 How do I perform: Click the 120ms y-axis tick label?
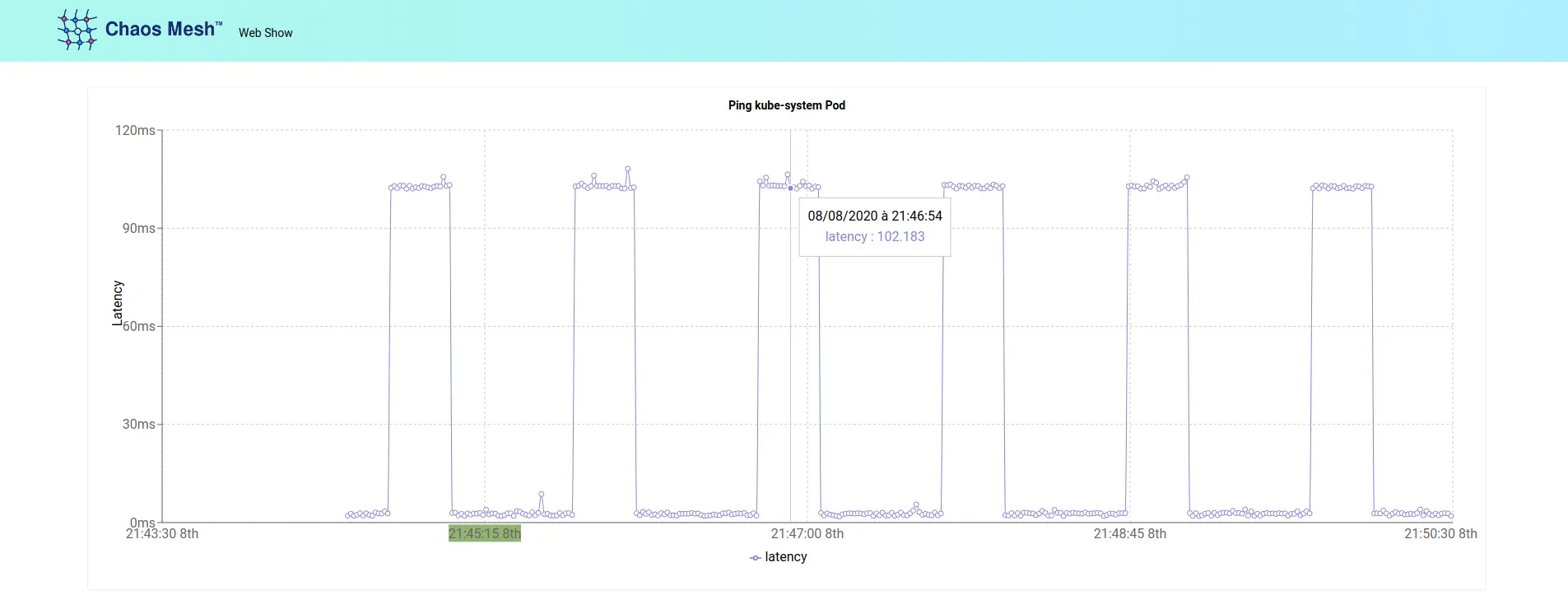coord(135,130)
